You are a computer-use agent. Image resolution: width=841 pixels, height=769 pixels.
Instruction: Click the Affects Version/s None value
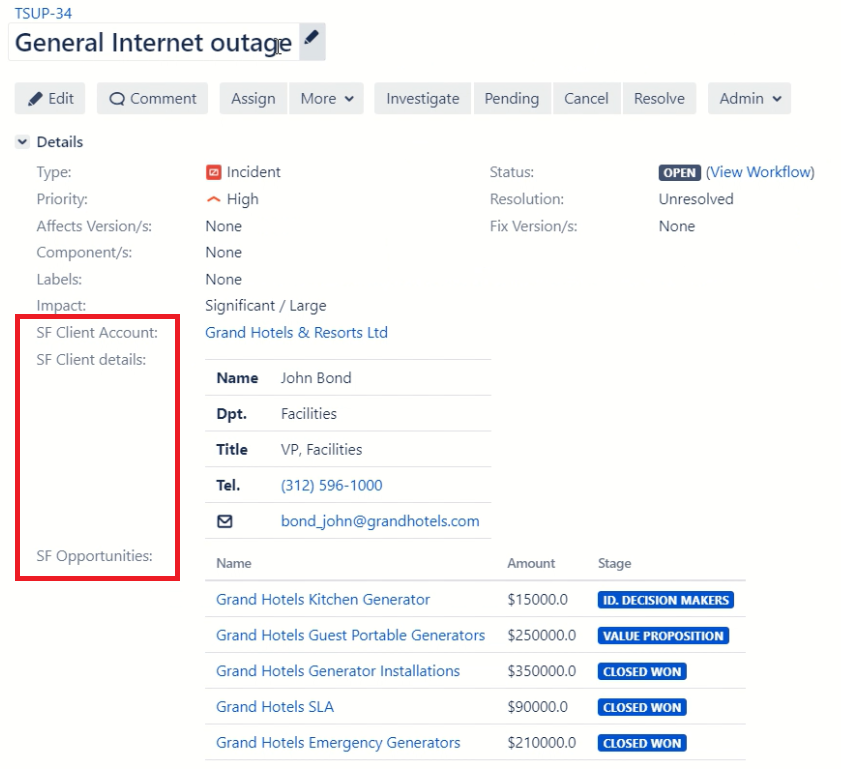(x=224, y=226)
